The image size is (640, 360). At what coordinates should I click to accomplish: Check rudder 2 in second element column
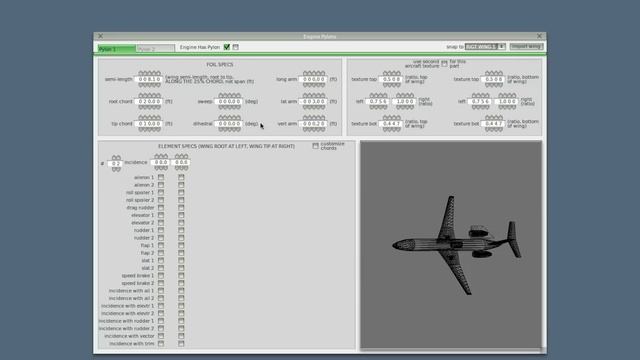181,238
